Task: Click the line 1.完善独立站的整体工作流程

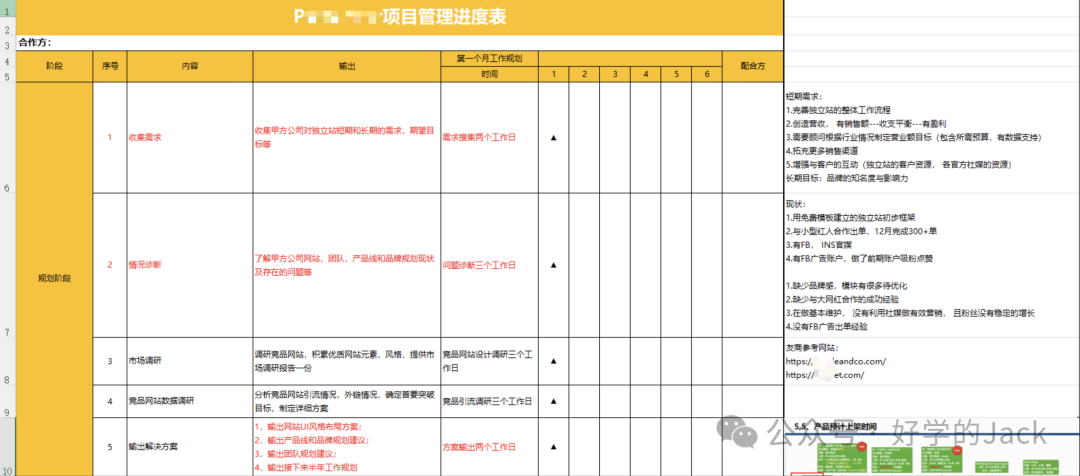Action: pyautogui.click(x=838, y=110)
